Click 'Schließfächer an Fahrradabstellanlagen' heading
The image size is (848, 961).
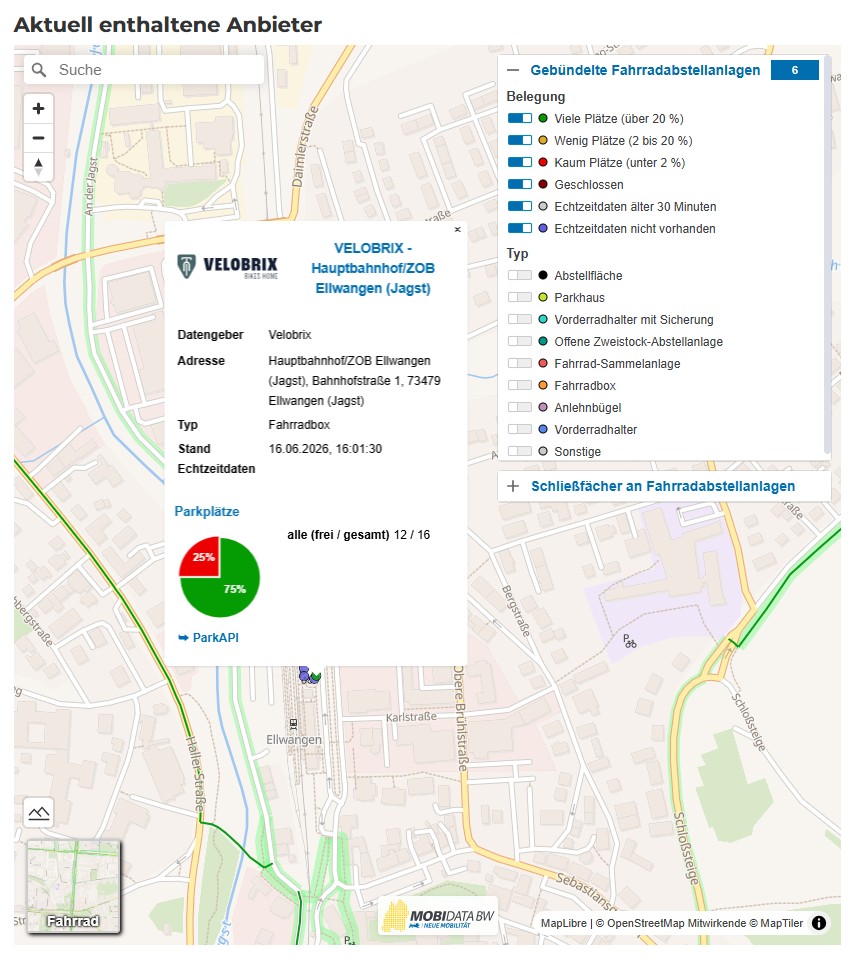(x=663, y=486)
